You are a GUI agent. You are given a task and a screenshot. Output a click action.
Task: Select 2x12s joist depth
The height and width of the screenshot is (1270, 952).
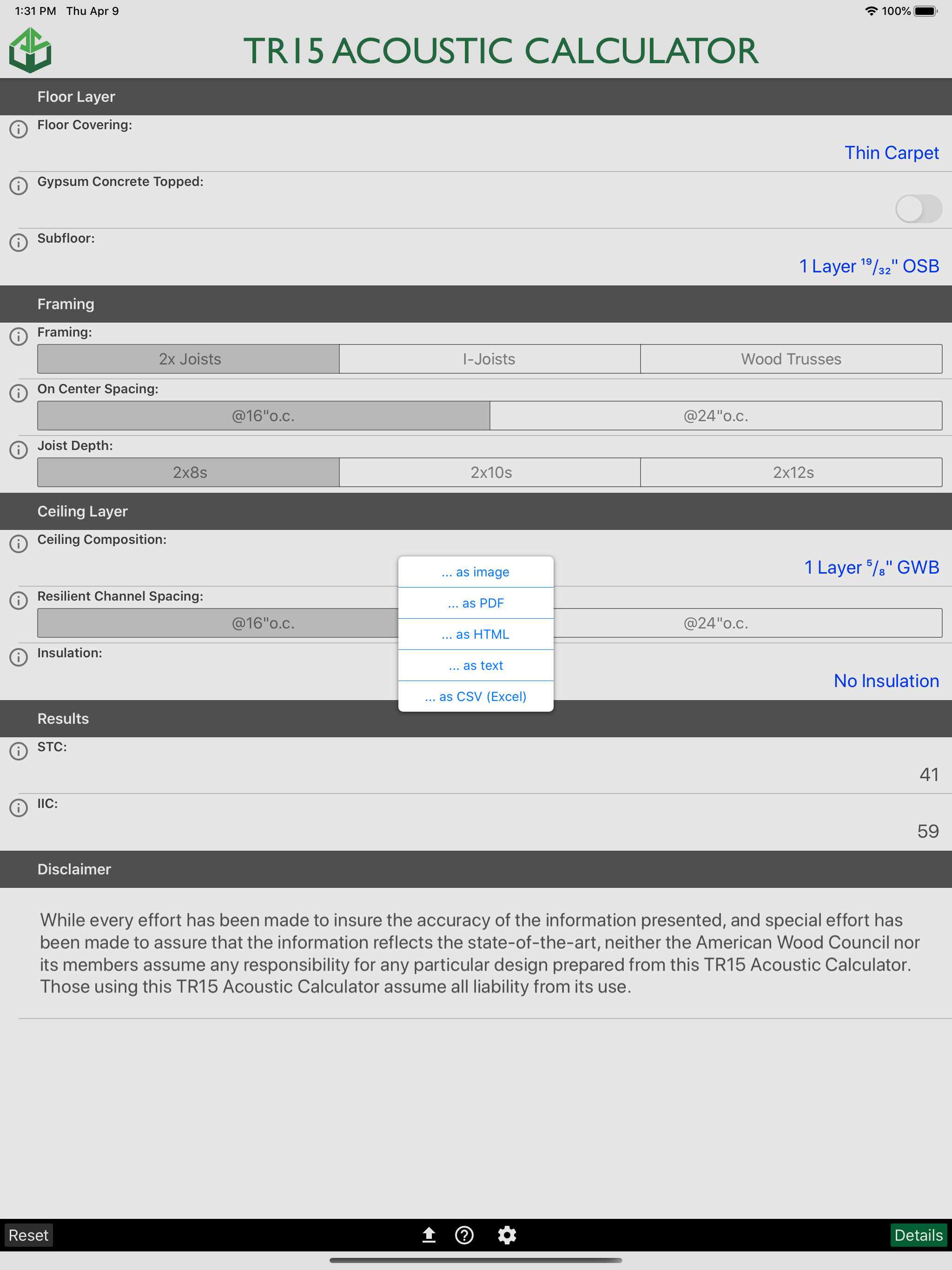click(791, 472)
